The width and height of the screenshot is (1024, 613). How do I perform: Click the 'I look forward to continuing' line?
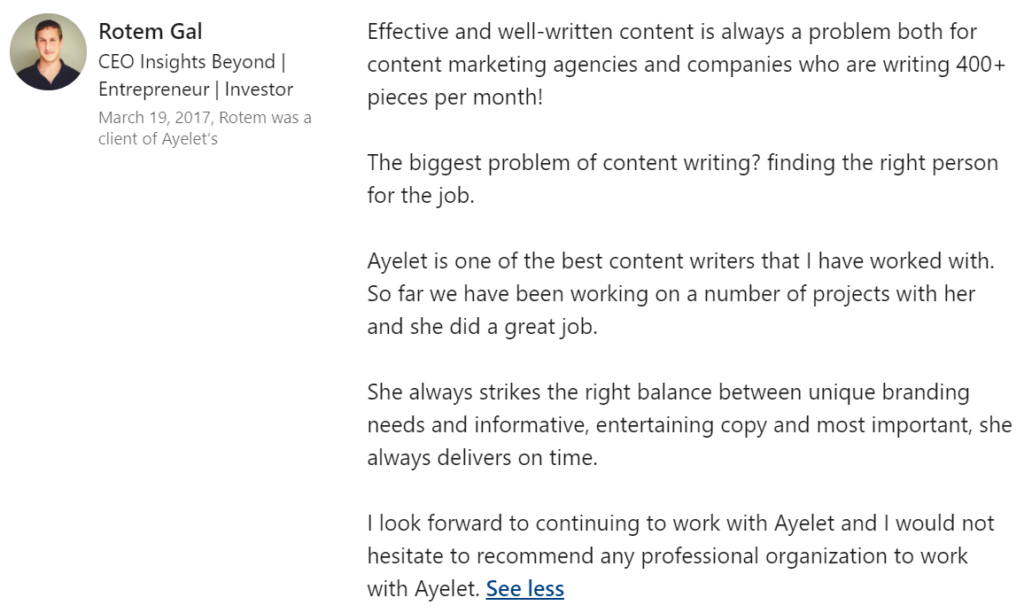pos(680,523)
